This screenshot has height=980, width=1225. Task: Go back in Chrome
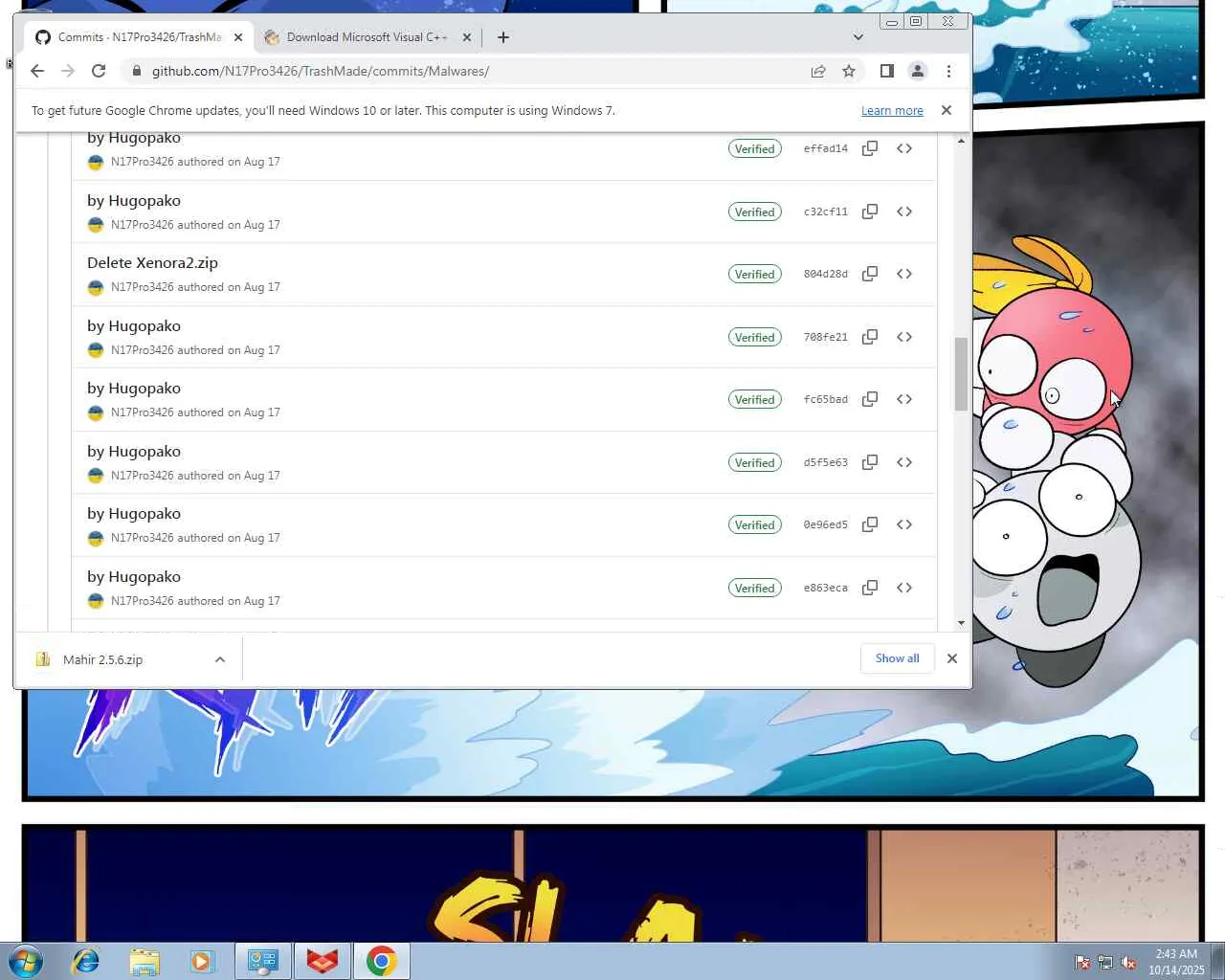(x=37, y=71)
